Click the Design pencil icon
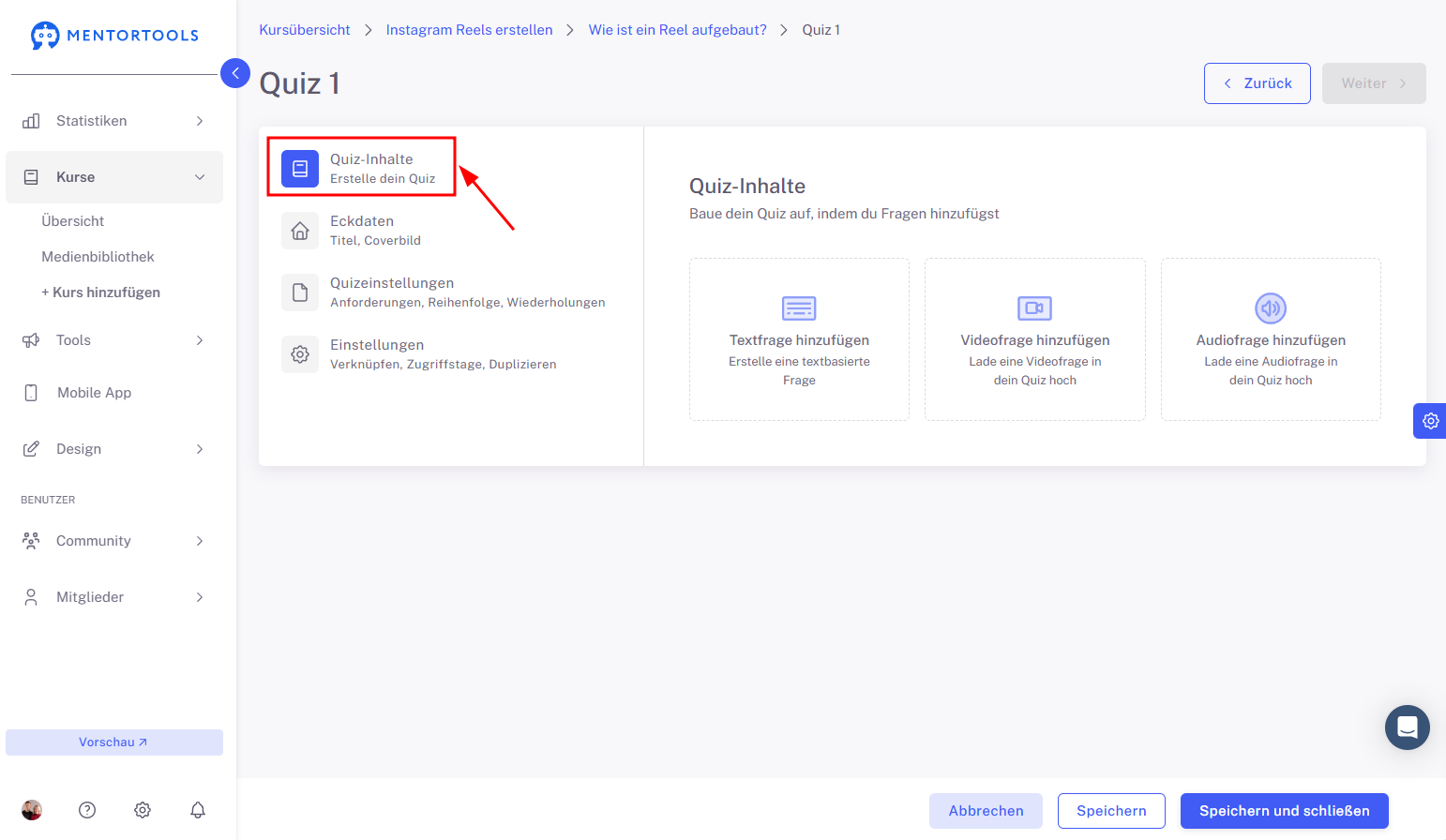The image size is (1446, 840). click(31, 449)
